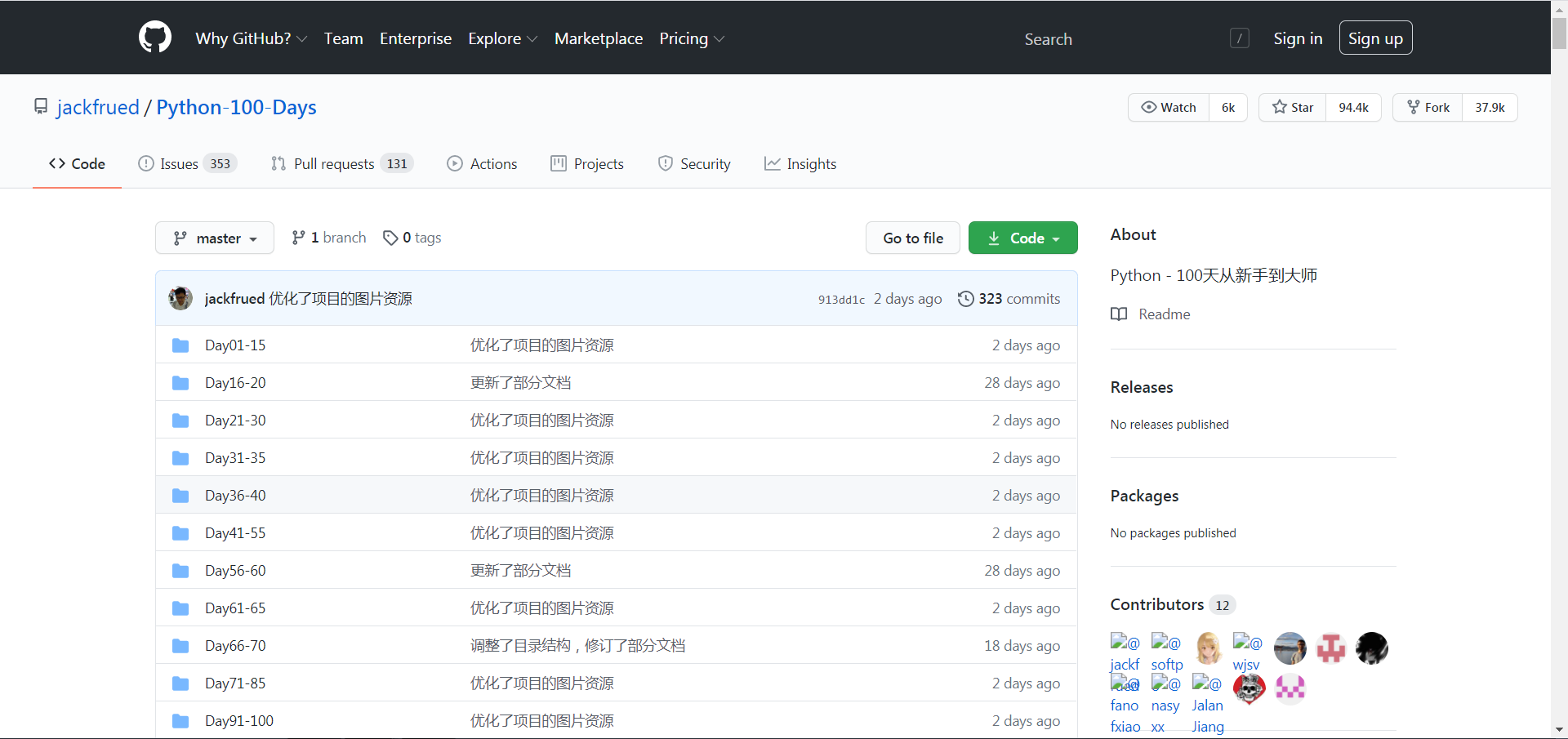Screen dimensions: 1568x739
Task: Open the 323 commits history
Action: click(1009, 299)
